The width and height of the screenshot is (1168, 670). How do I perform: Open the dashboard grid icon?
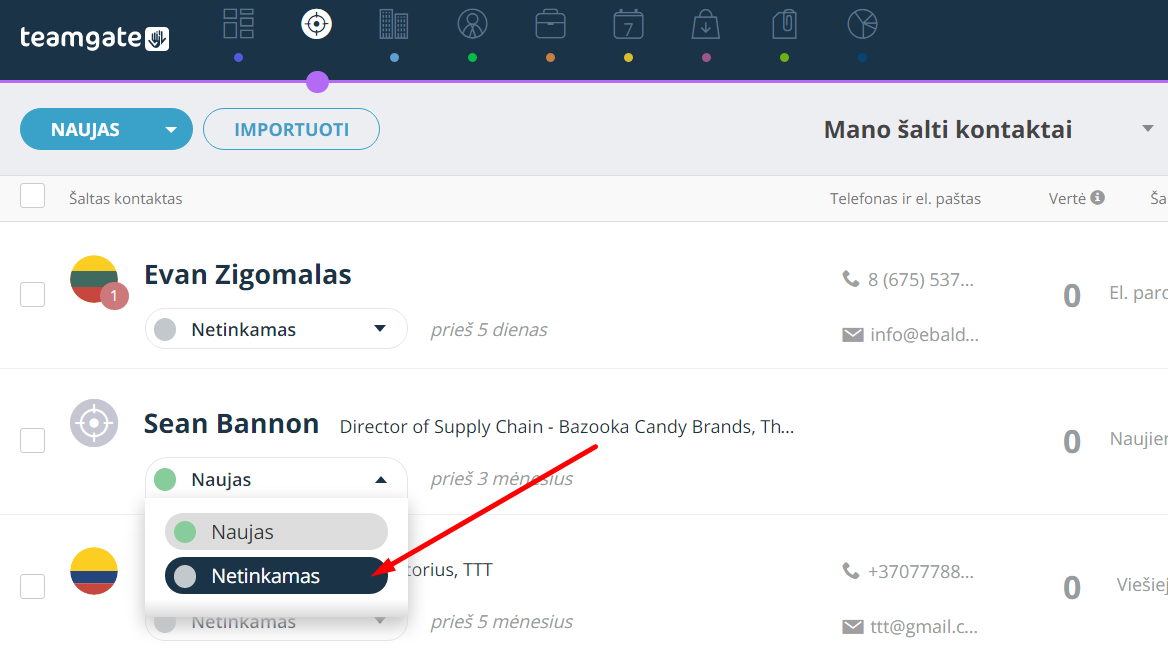click(238, 24)
